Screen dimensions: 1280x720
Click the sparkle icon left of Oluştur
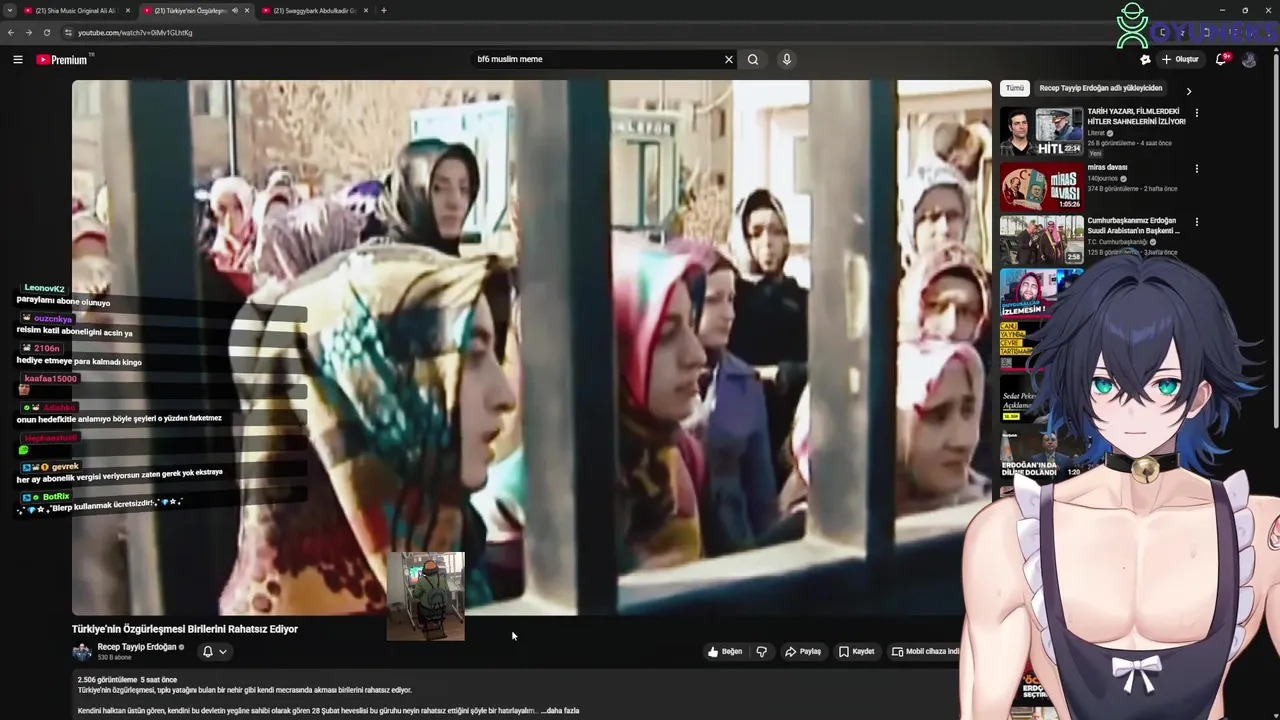pyautogui.click(x=1146, y=59)
